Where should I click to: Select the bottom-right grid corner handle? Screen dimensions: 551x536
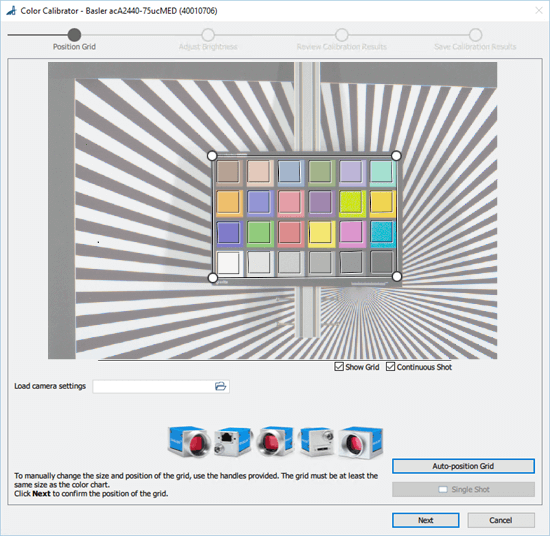tap(397, 277)
